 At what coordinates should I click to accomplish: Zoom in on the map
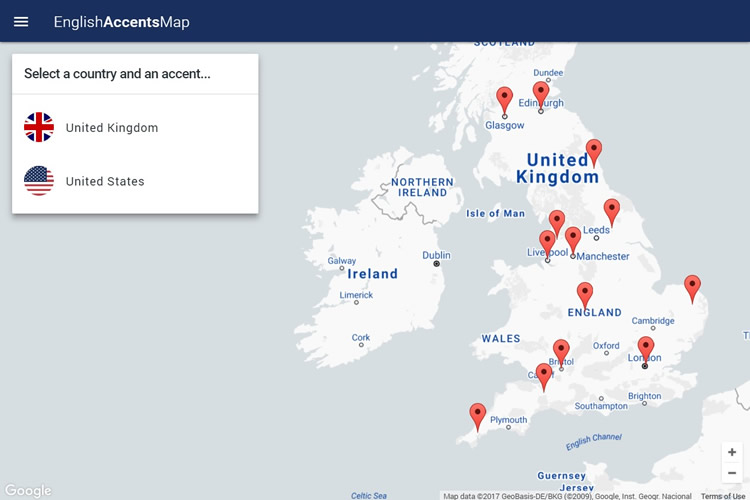(x=732, y=452)
